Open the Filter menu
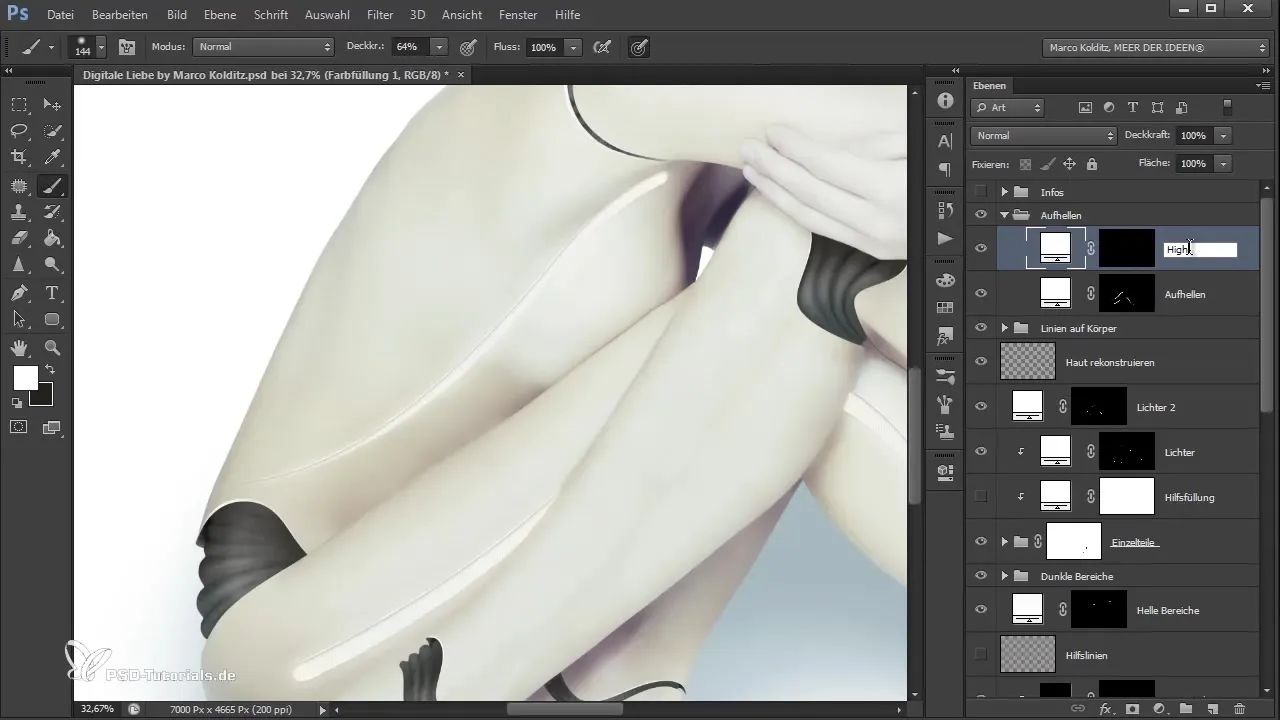1280x720 pixels. (380, 15)
